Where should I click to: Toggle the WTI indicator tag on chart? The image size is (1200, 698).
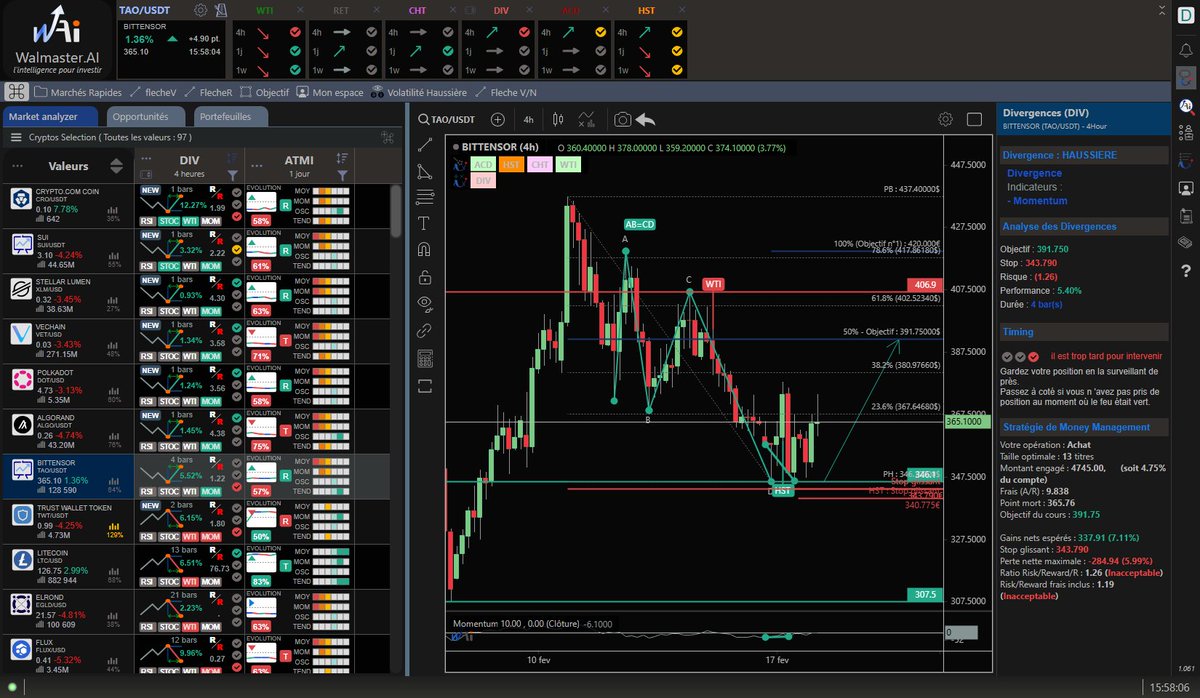click(567, 164)
